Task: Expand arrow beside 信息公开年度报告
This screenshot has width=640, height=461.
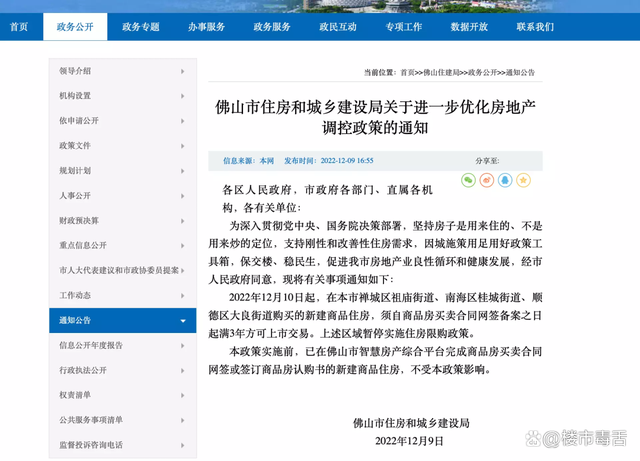Action: pyautogui.click(x=182, y=346)
